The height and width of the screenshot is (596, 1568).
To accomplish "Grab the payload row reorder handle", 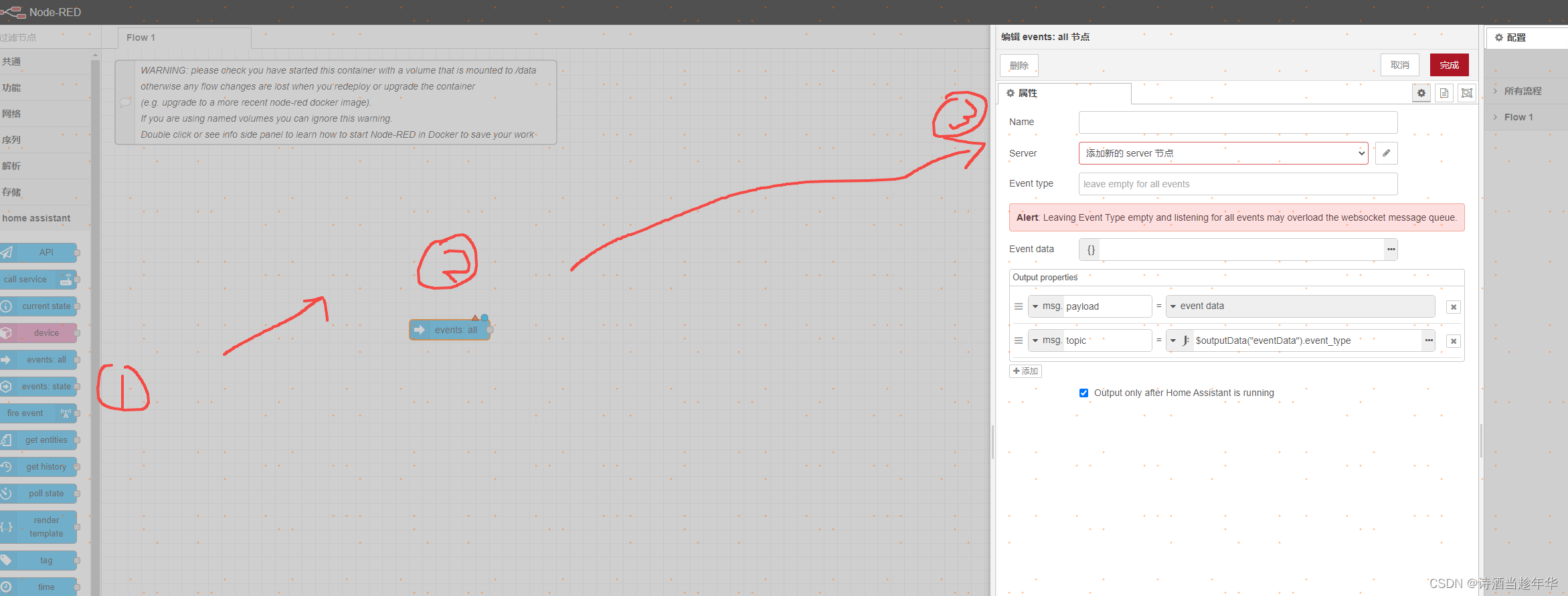I will [x=1019, y=306].
